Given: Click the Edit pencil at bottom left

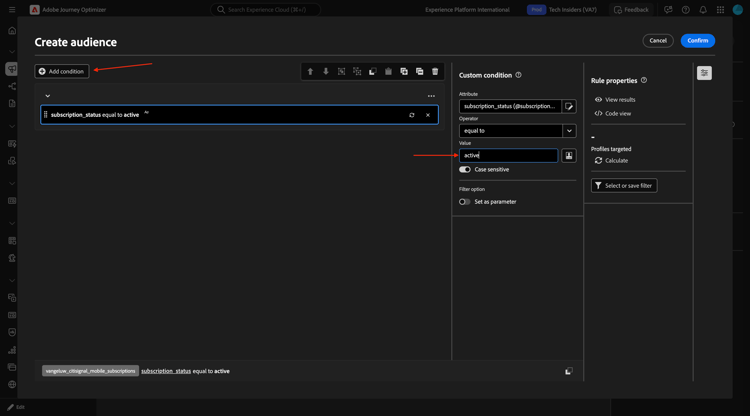Looking at the screenshot, I should coord(16,407).
